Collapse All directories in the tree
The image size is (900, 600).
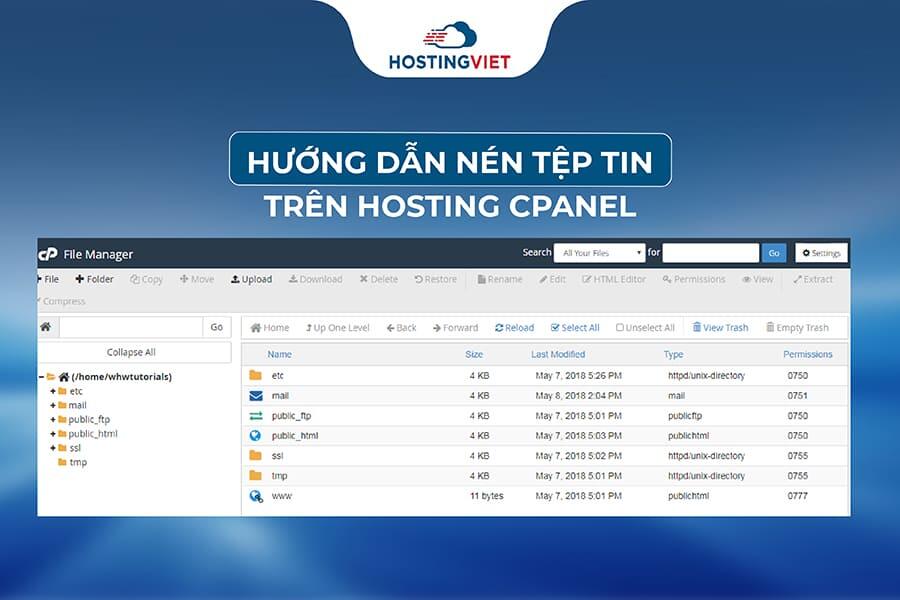click(130, 352)
